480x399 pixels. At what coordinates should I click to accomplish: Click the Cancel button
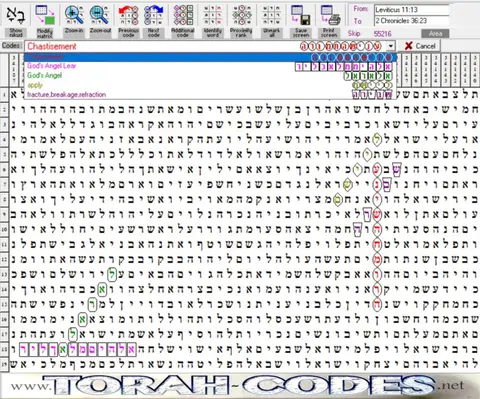[420, 46]
